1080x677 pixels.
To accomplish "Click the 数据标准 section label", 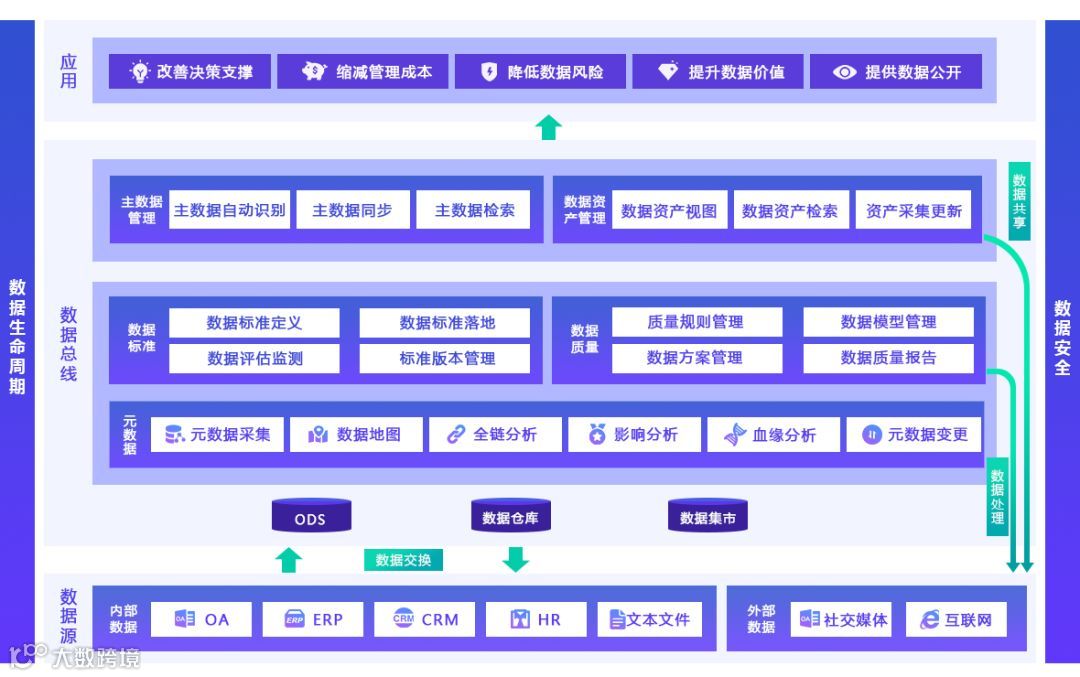I will 141,337.
